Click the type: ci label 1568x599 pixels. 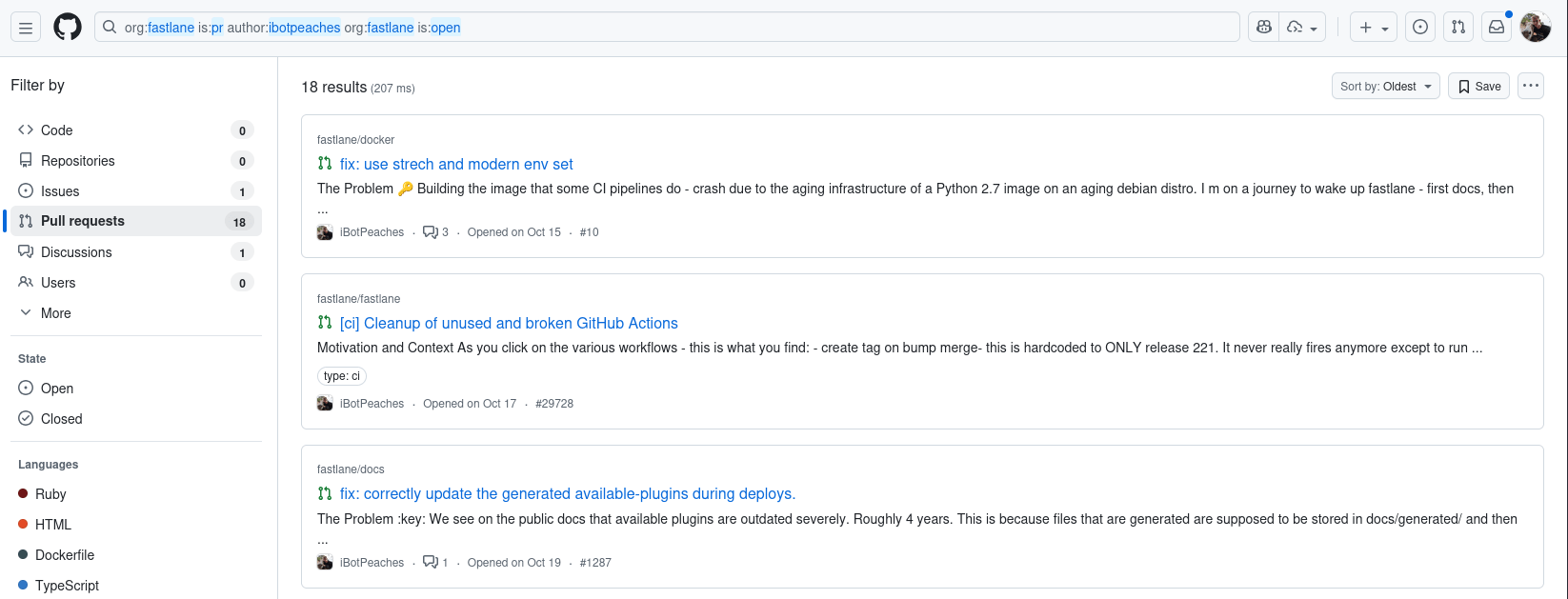point(342,376)
